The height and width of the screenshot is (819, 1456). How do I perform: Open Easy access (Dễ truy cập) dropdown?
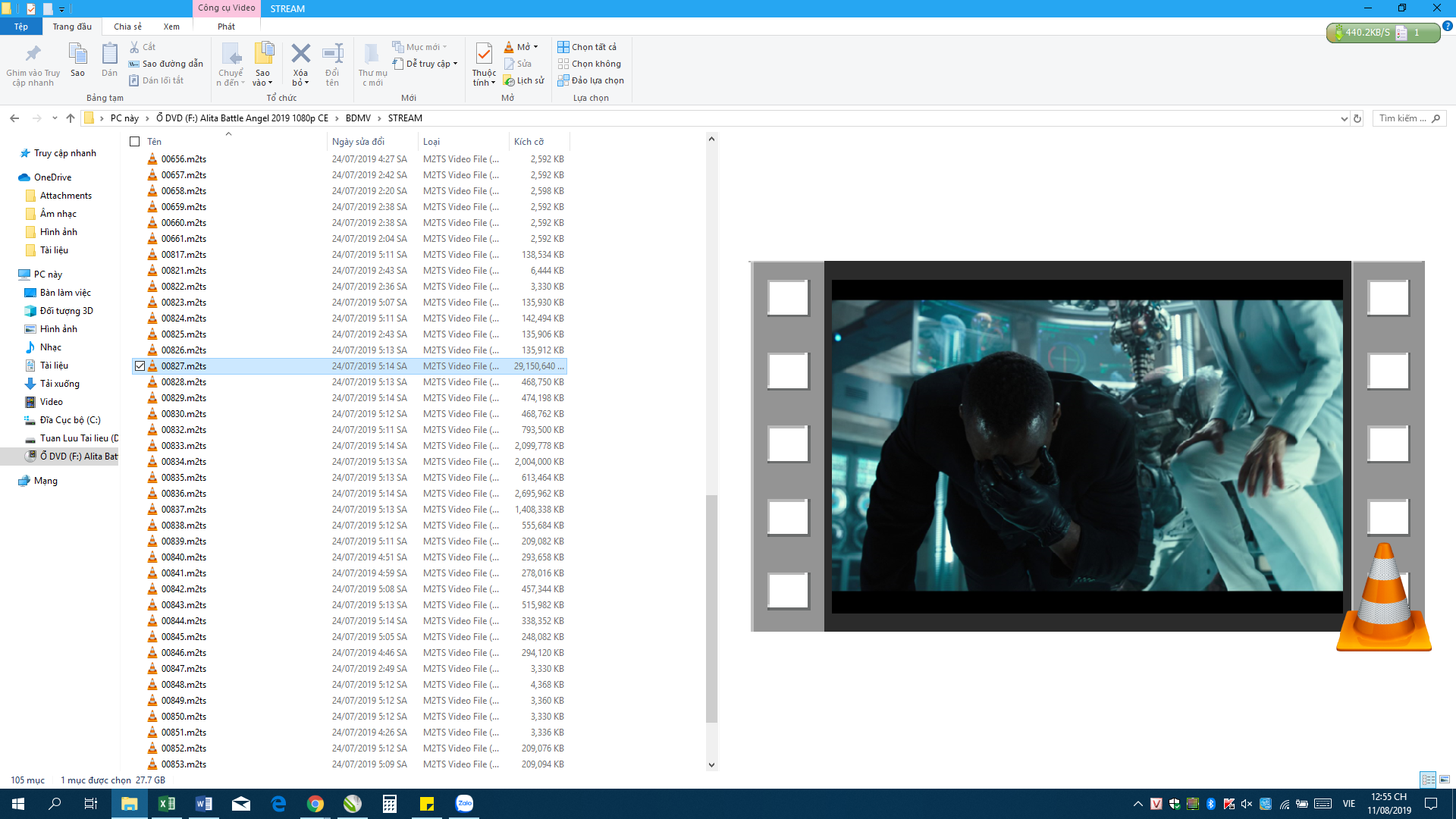coord(425,64)
